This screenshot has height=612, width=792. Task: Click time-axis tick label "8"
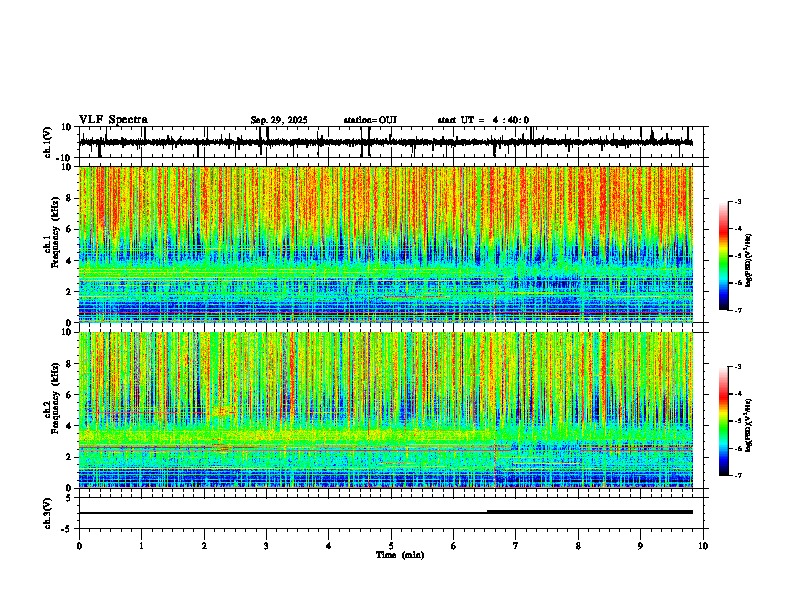click(578, 546)
